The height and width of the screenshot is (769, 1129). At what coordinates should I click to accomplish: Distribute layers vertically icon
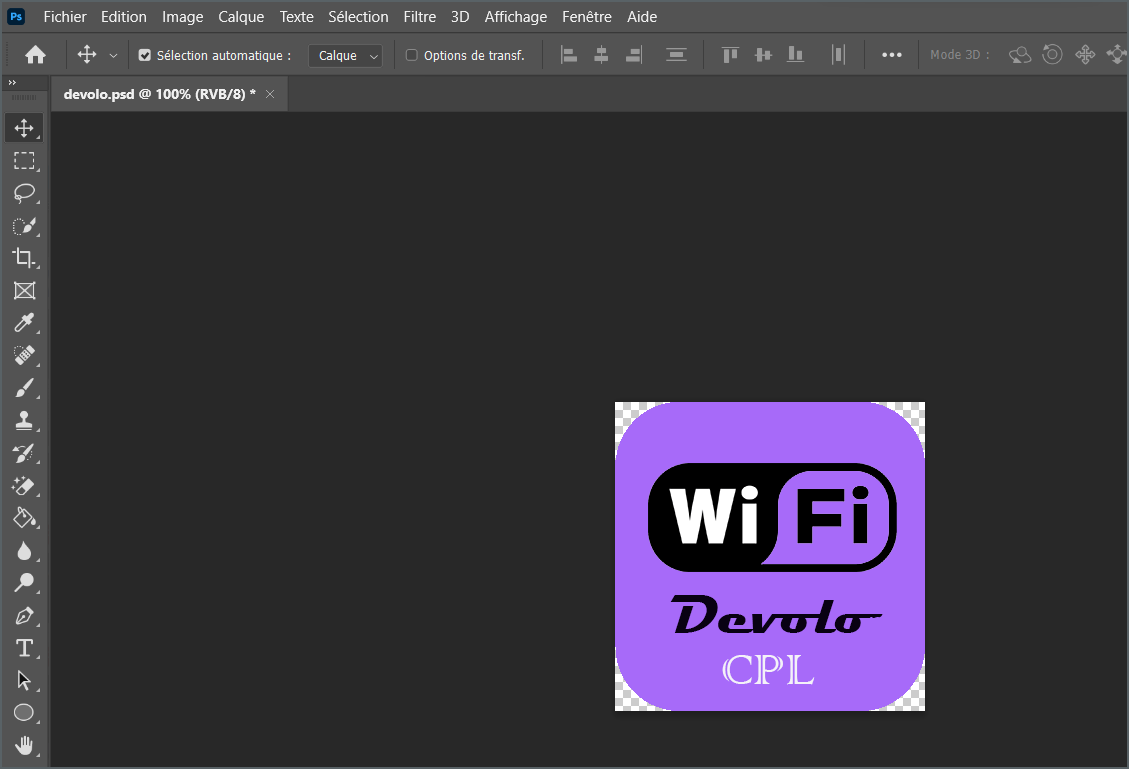[x=676, y=55]
